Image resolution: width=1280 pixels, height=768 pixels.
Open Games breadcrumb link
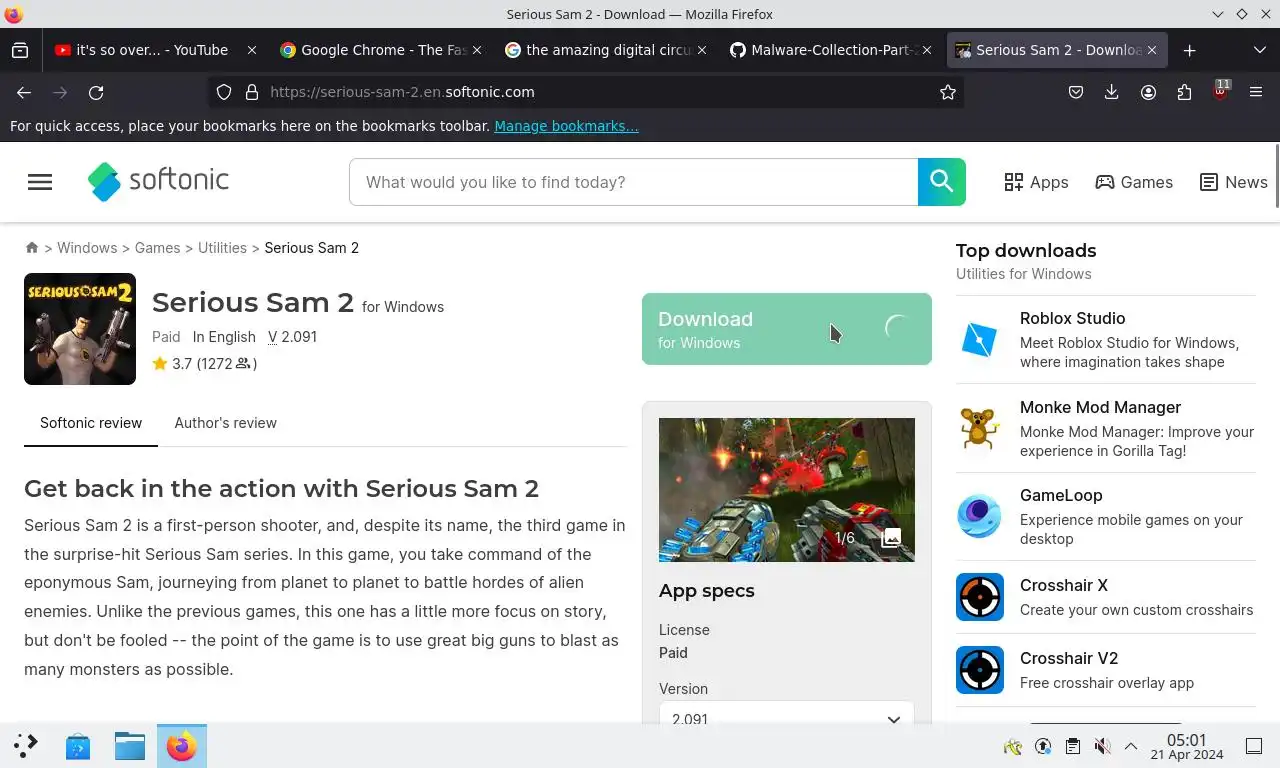pyautogui.click(x=158, y=248)
